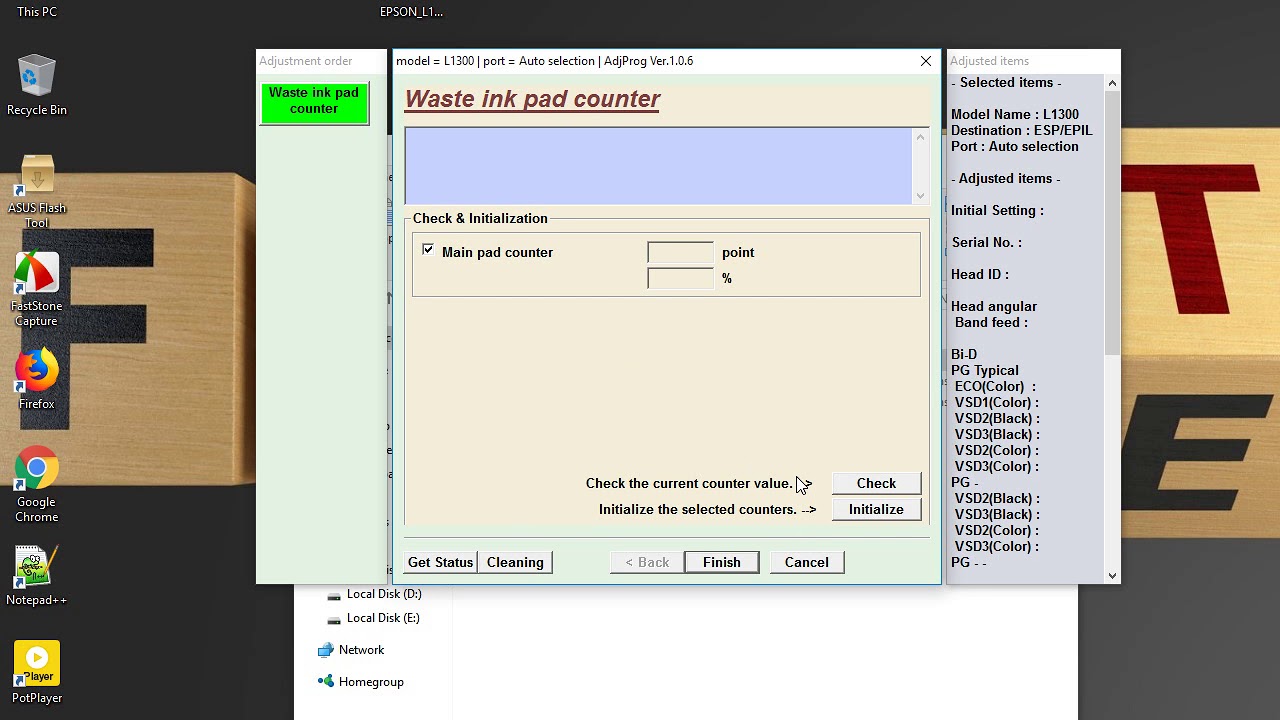This screenshot has height=720, width=1280.
Task: Click the 'ECO(Color) :' entry
Action: [x=995, y=386]
